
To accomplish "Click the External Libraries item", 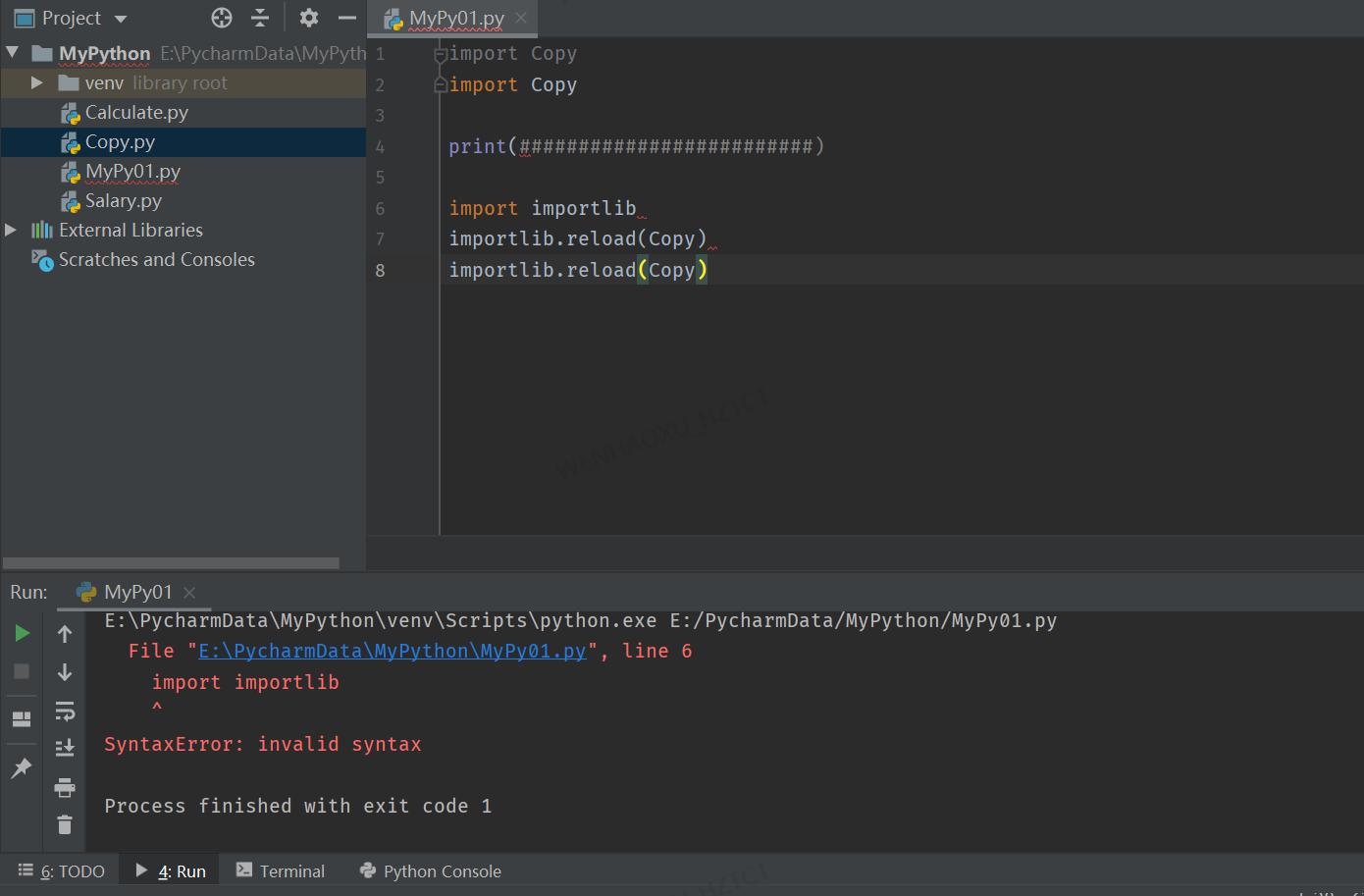I will click(131, 230).
